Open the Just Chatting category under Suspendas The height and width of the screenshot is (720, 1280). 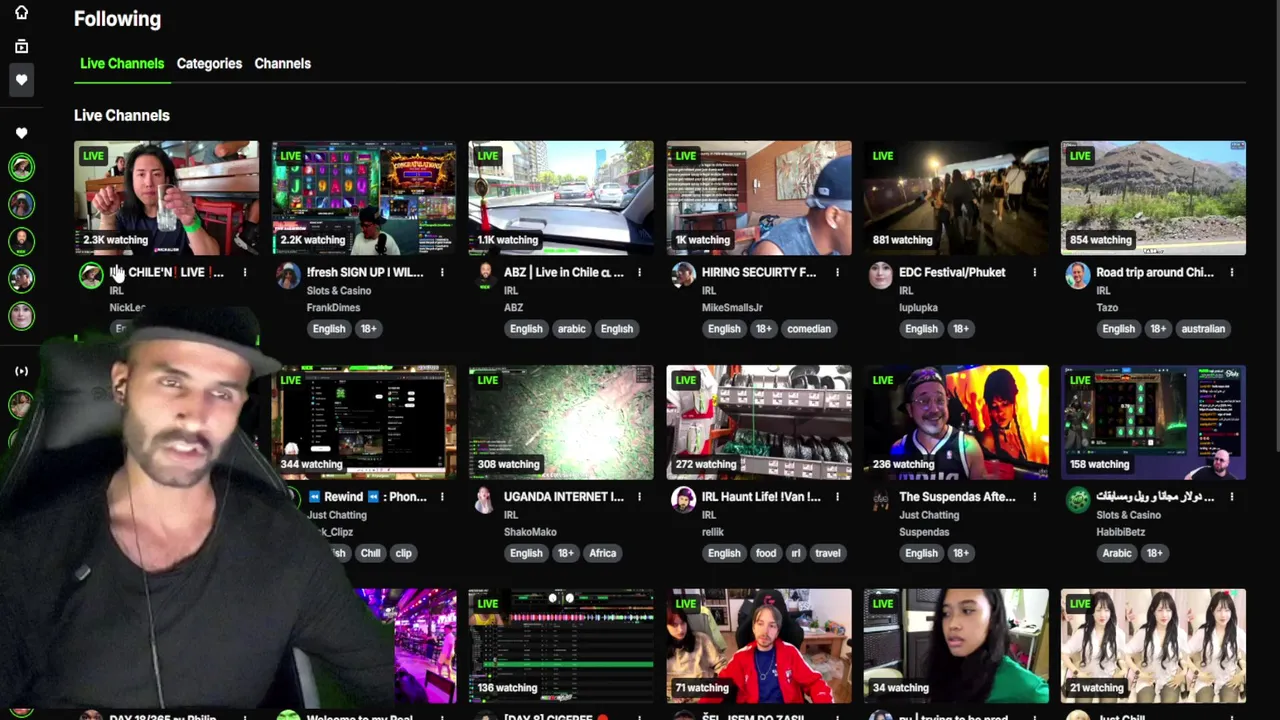(x=929, y=515)
